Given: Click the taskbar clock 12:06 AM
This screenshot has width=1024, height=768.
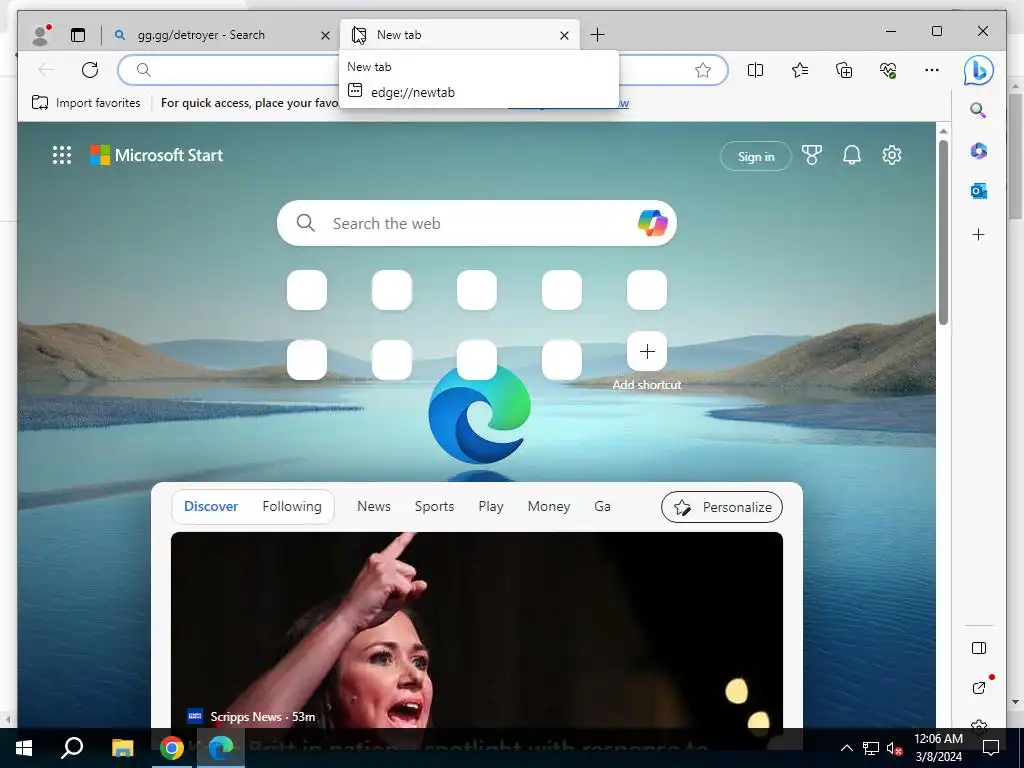Looking at the screenshot, I should tap(938, 739).
